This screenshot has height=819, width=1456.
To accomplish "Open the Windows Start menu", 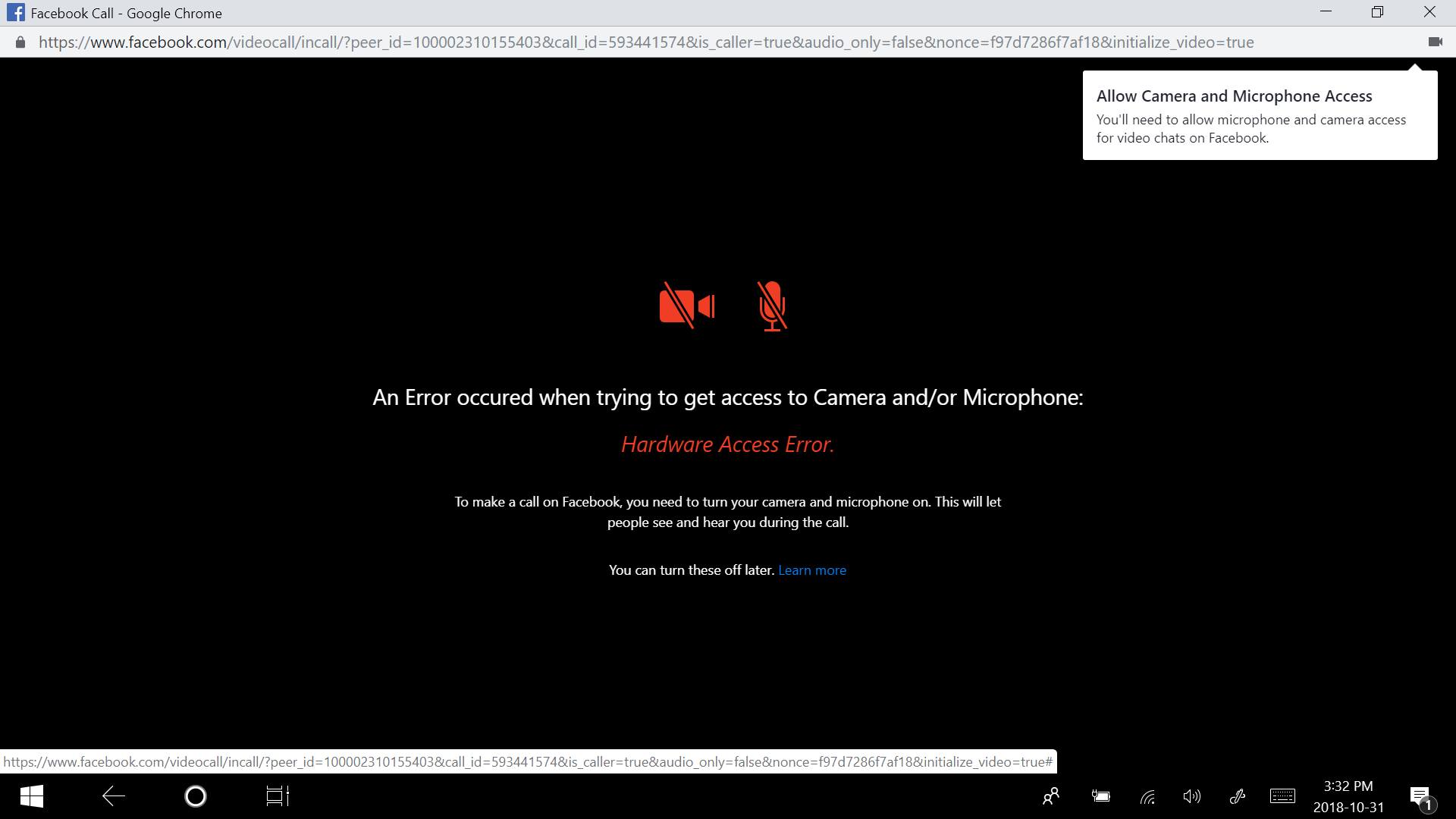I will tap(32, 796).
